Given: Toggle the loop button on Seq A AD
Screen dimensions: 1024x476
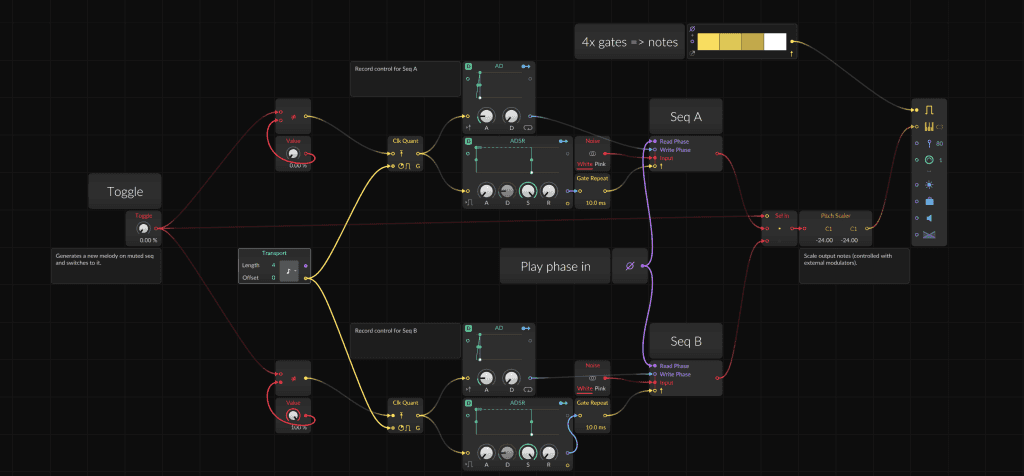Looking at the screenshot, I should pyautogui.click(x=528, y=128).
